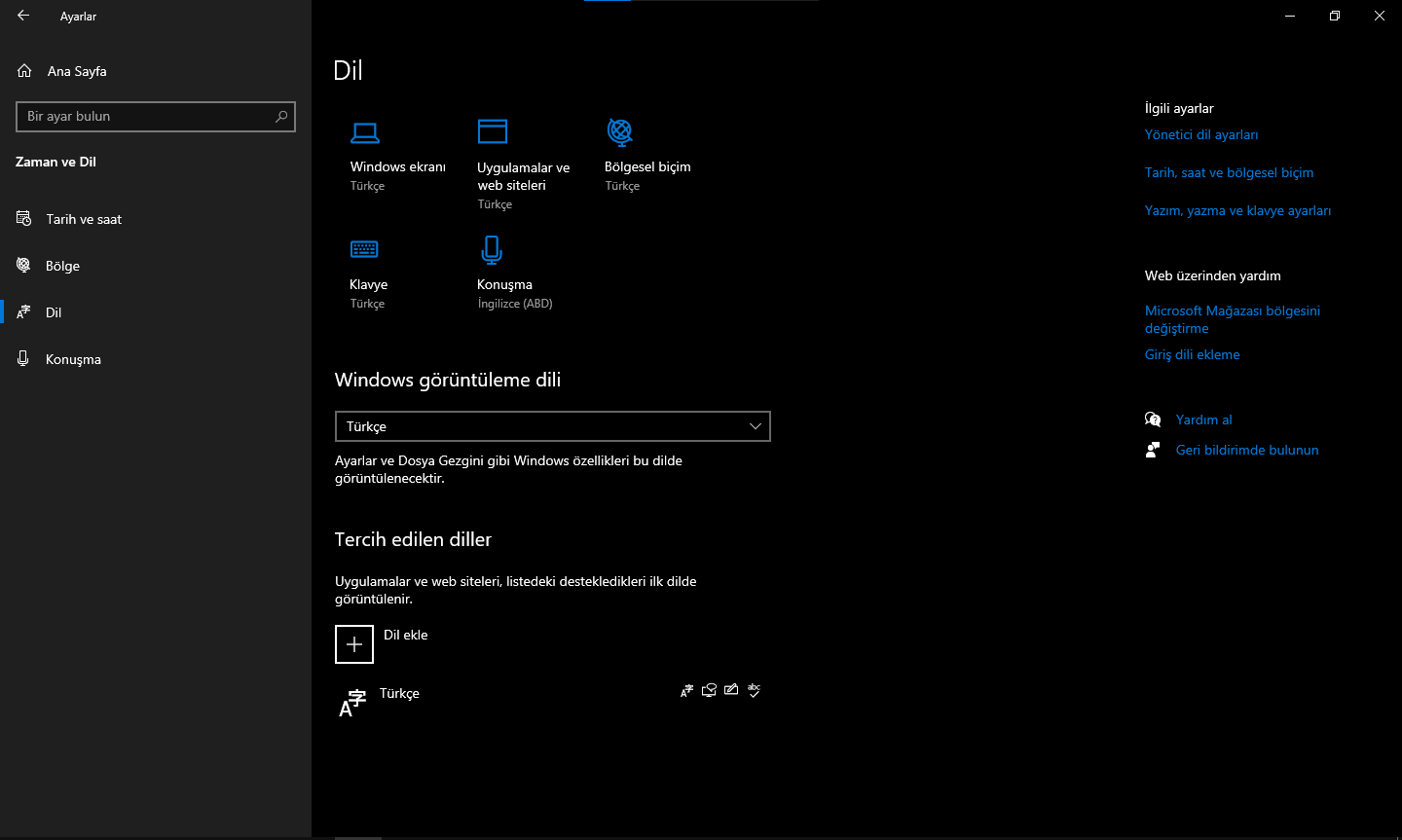This screenshot has width=1402, height=840.
Task: Open Yazım, yazma ve klavye ayarları link
Action: (x=1237, y=210)
